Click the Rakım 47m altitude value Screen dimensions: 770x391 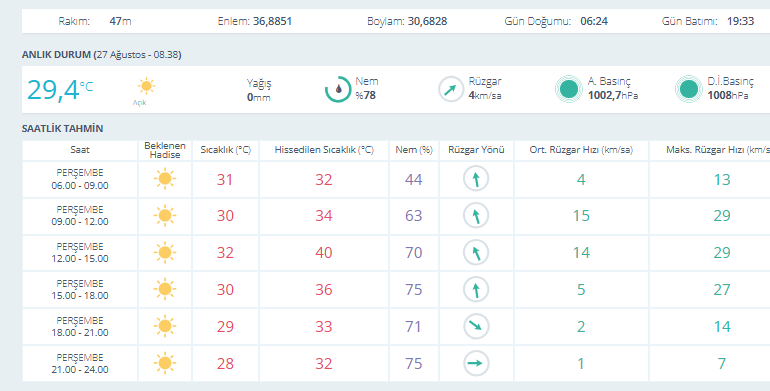click(x=120, y=21)
